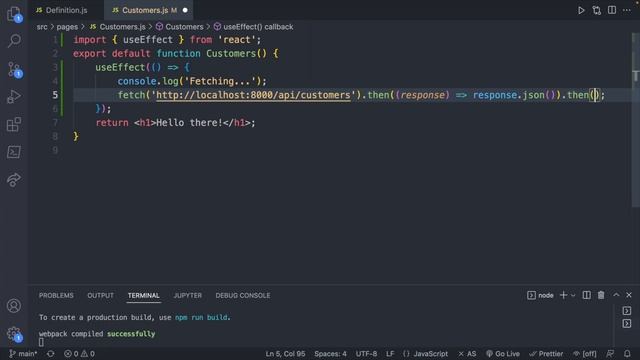Maximize the panel with up chevron

click(616, 295)
